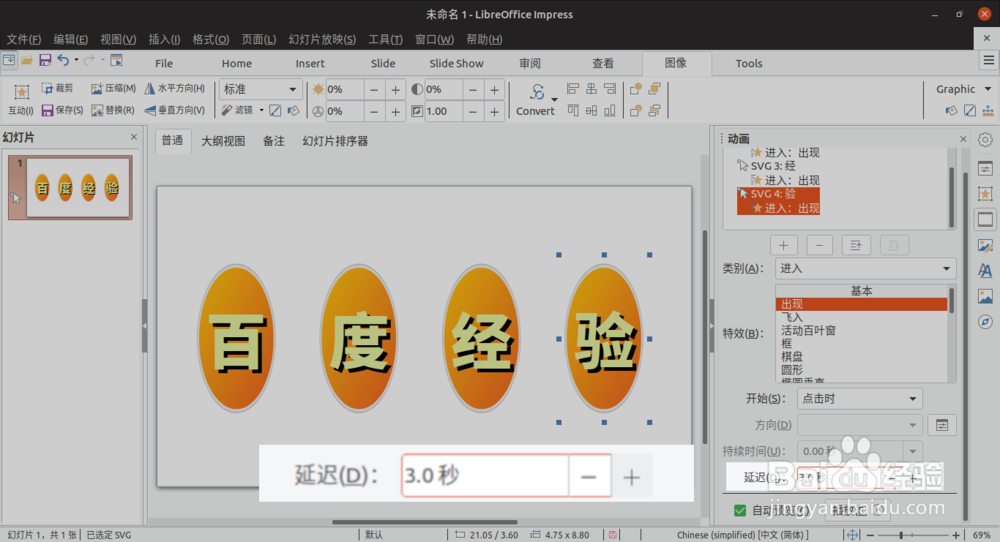
Task: Click the align center horizontally icon
Action: (x=591, y=89)
